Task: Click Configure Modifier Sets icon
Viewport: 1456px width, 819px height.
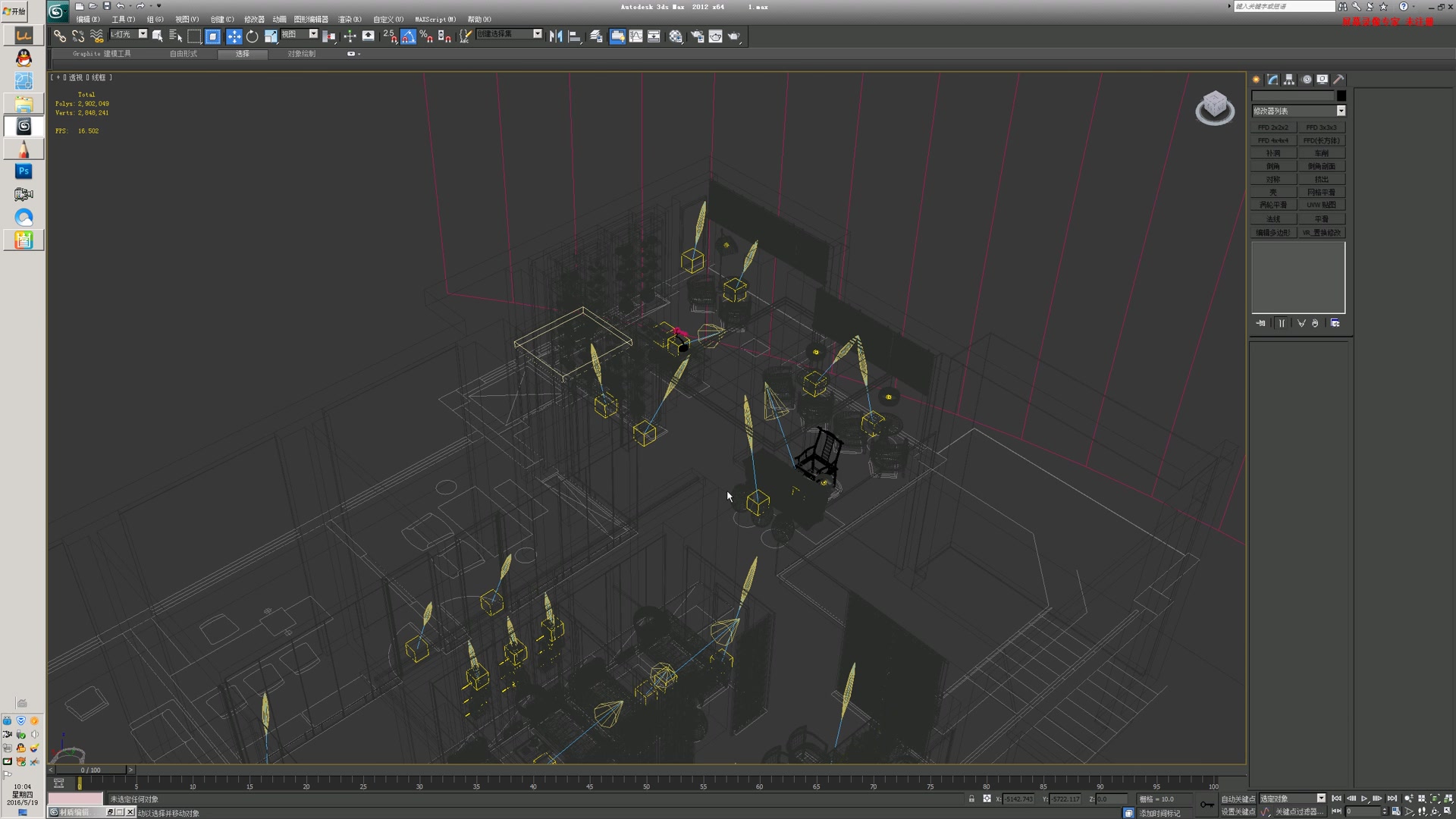Action: (1335, 323)
